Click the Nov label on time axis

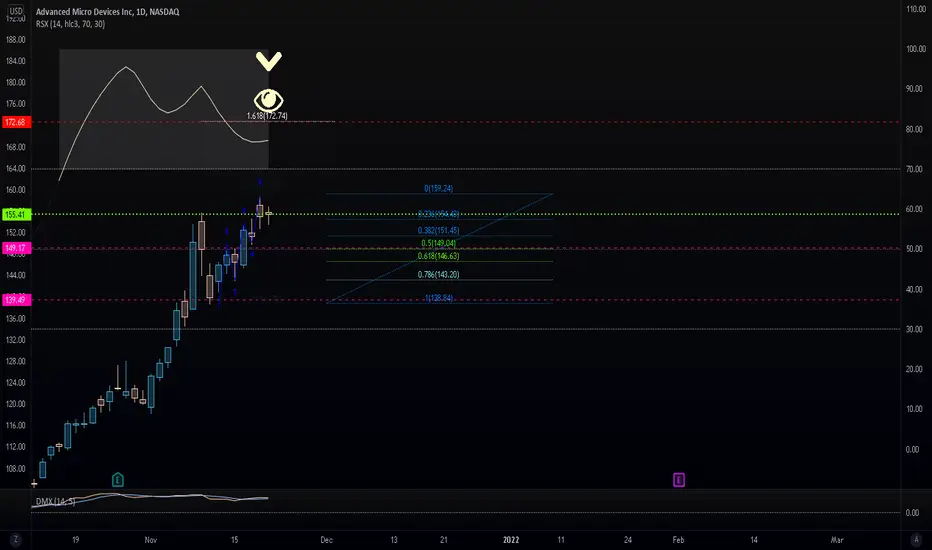coord(151,540)
